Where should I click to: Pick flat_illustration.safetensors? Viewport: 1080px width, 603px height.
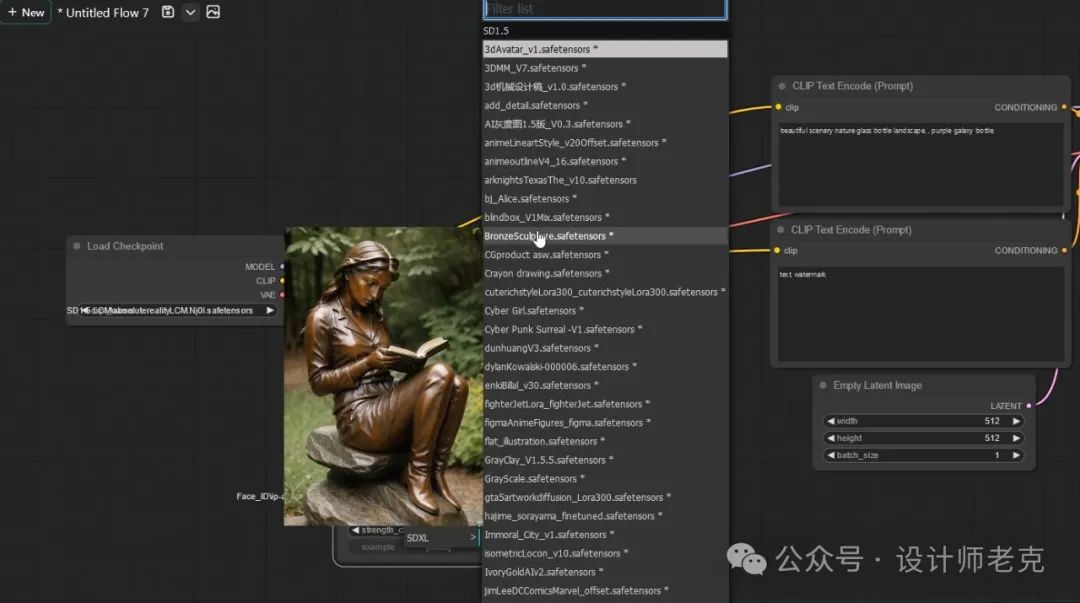pyautogui.click(x=605, y=441)
